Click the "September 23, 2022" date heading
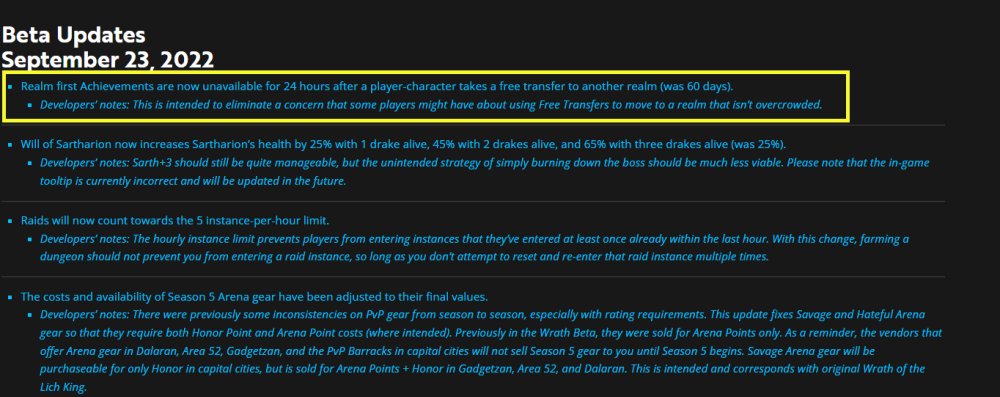This screenshot has width=1000, height=397. click(x=107, y=60)
